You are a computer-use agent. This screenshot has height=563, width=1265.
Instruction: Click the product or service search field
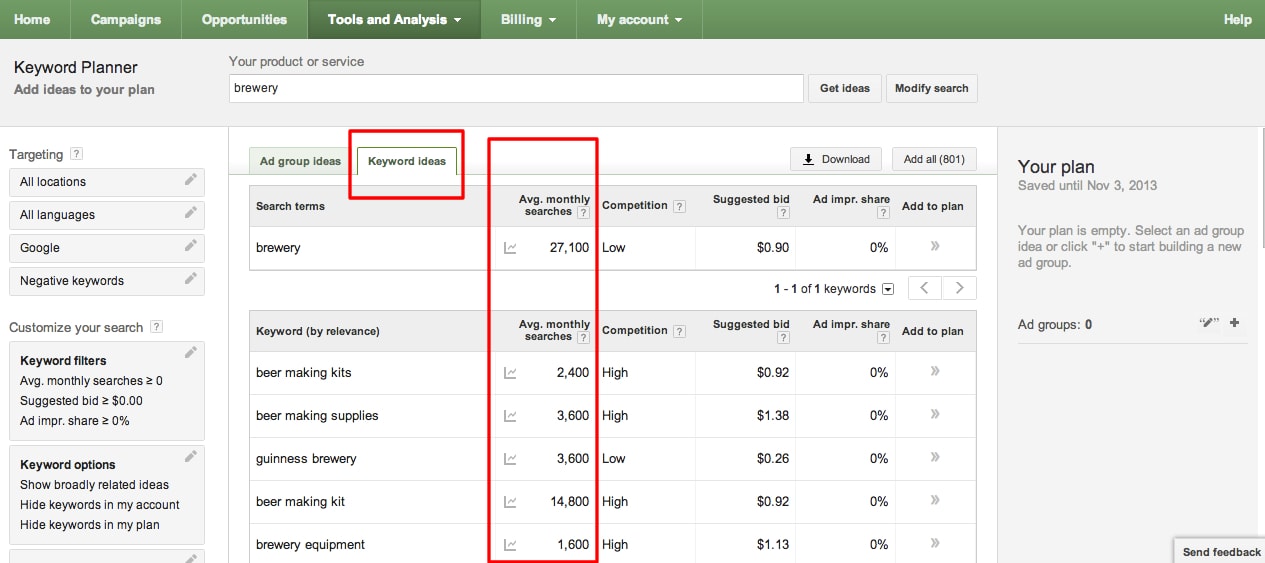click(516, 88)
